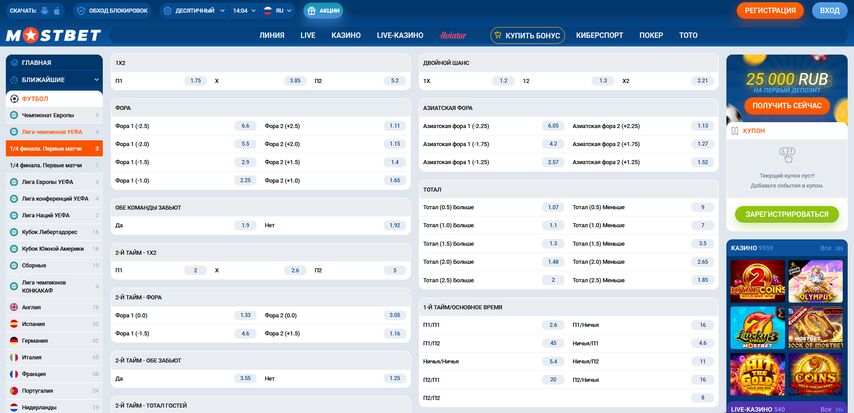Click the Portugal flag icon

pos(14,391)
